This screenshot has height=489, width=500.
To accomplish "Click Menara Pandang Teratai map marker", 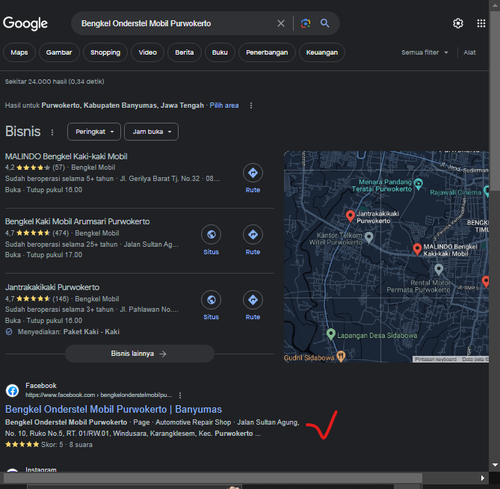I will (418, 183).
